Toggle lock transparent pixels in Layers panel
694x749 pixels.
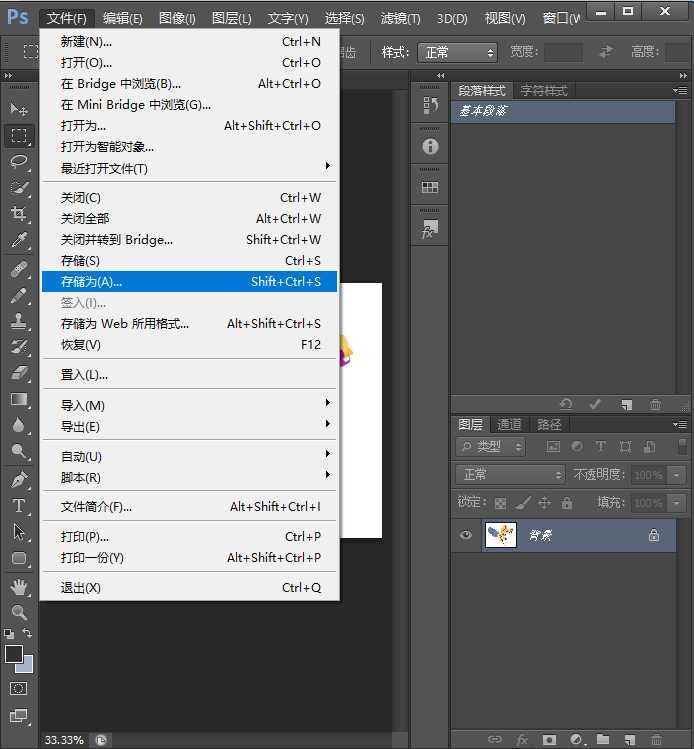coord(500,503)
